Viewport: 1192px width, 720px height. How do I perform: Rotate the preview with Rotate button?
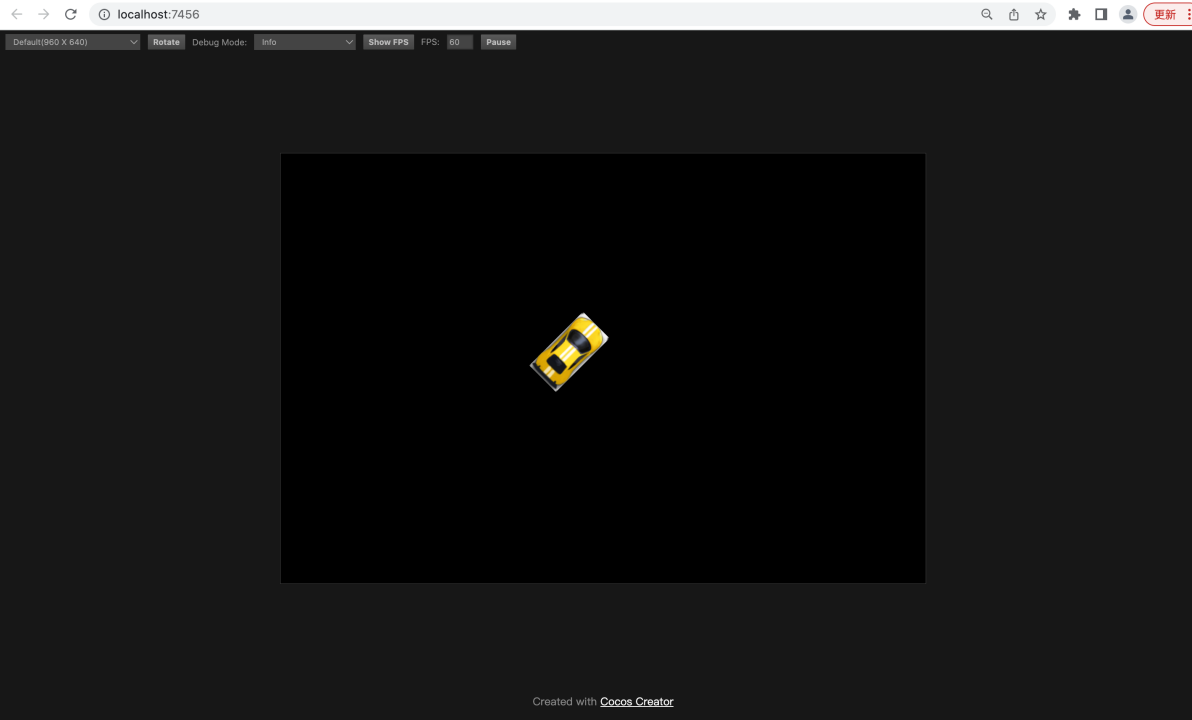[166, 42]
